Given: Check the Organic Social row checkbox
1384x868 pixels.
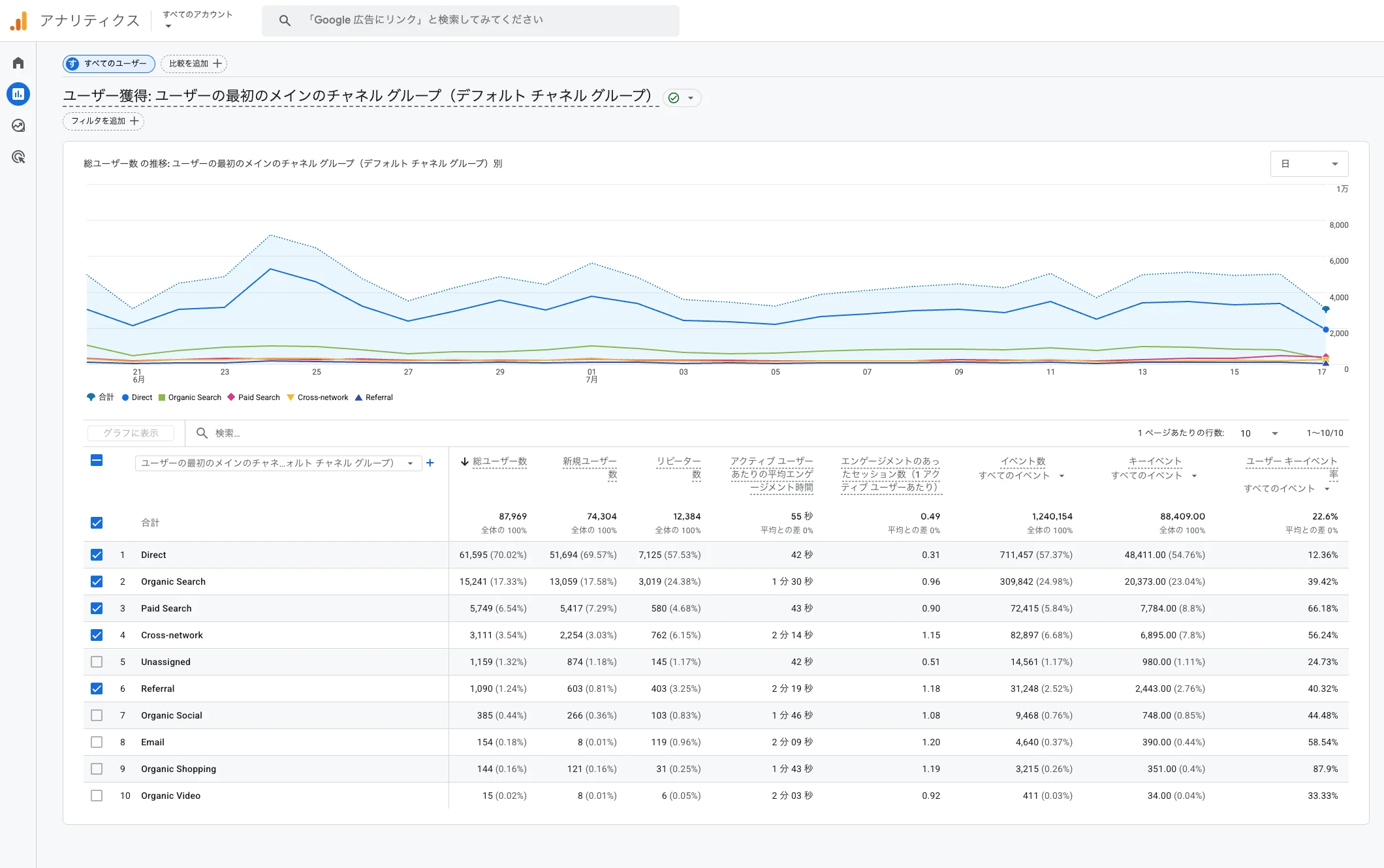Looking at the screenshot, I should [97, 715].
